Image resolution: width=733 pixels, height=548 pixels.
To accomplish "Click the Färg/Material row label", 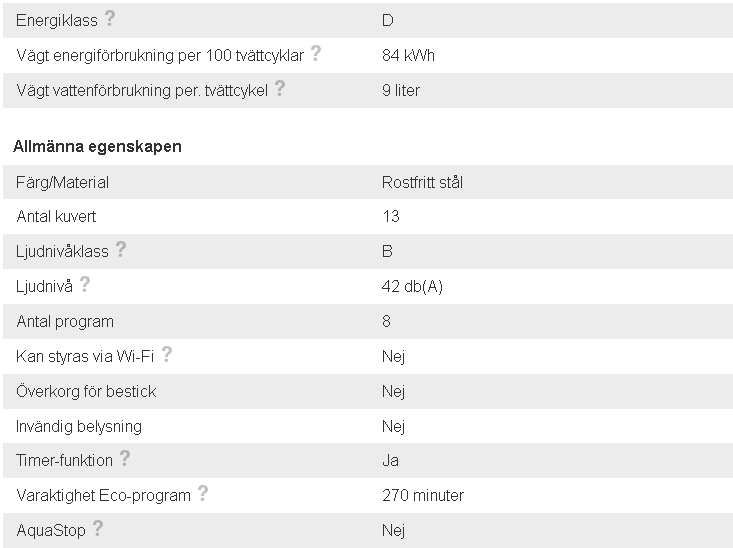I will click(62, 182).
